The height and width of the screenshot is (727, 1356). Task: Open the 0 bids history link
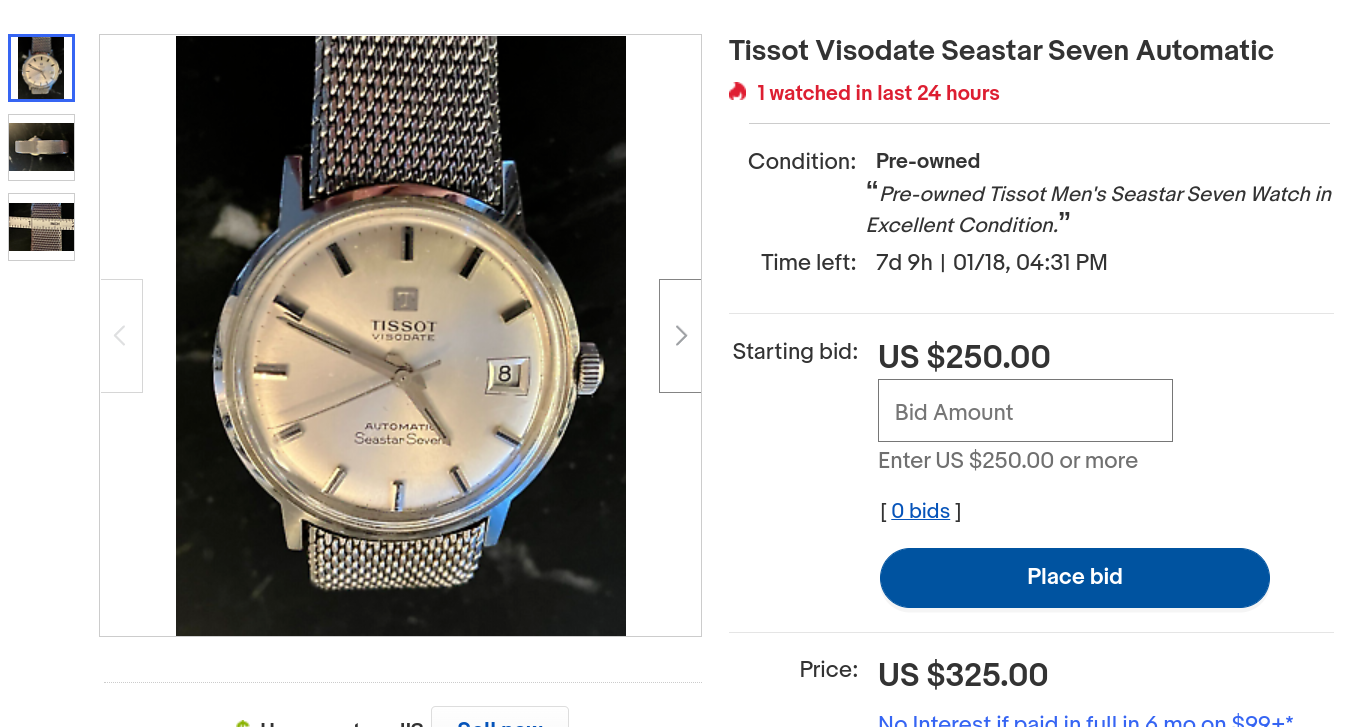920,511
